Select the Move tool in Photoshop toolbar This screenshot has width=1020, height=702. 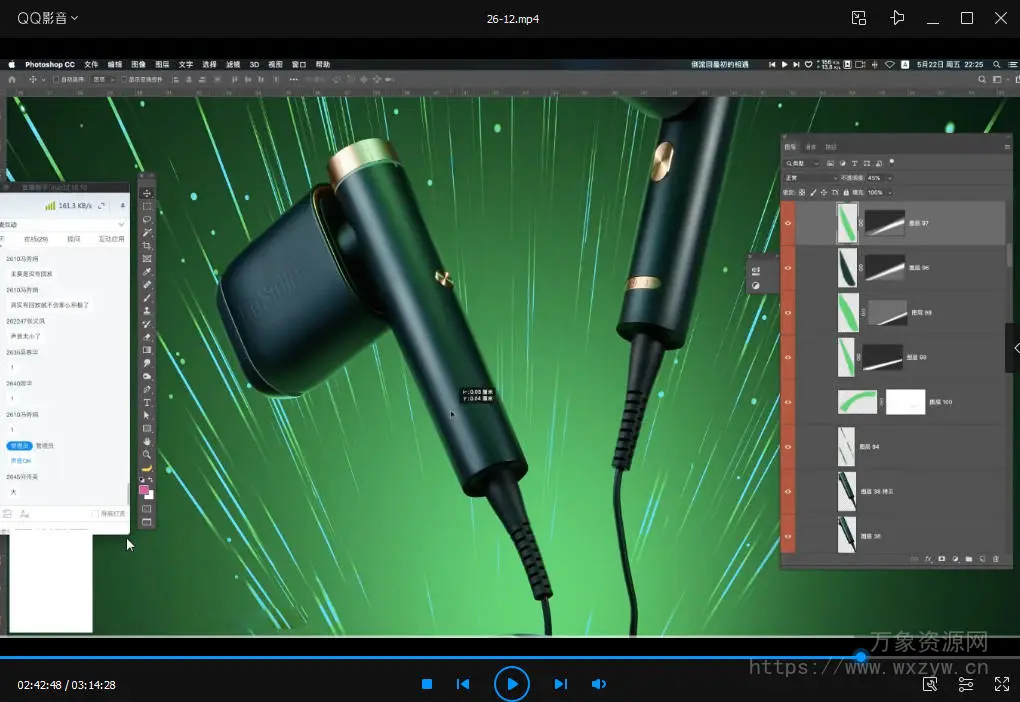click(147, 193)
